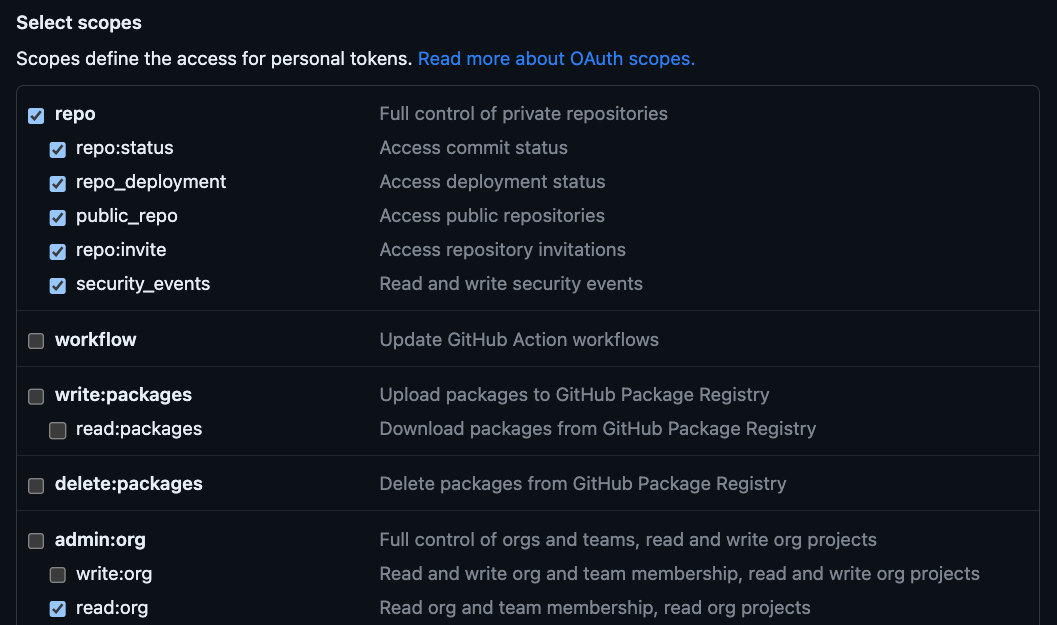Enable the workflow scope checkbox
Image resolution: width=1057 pixels, height=625 pixels.
pos(36,341)
